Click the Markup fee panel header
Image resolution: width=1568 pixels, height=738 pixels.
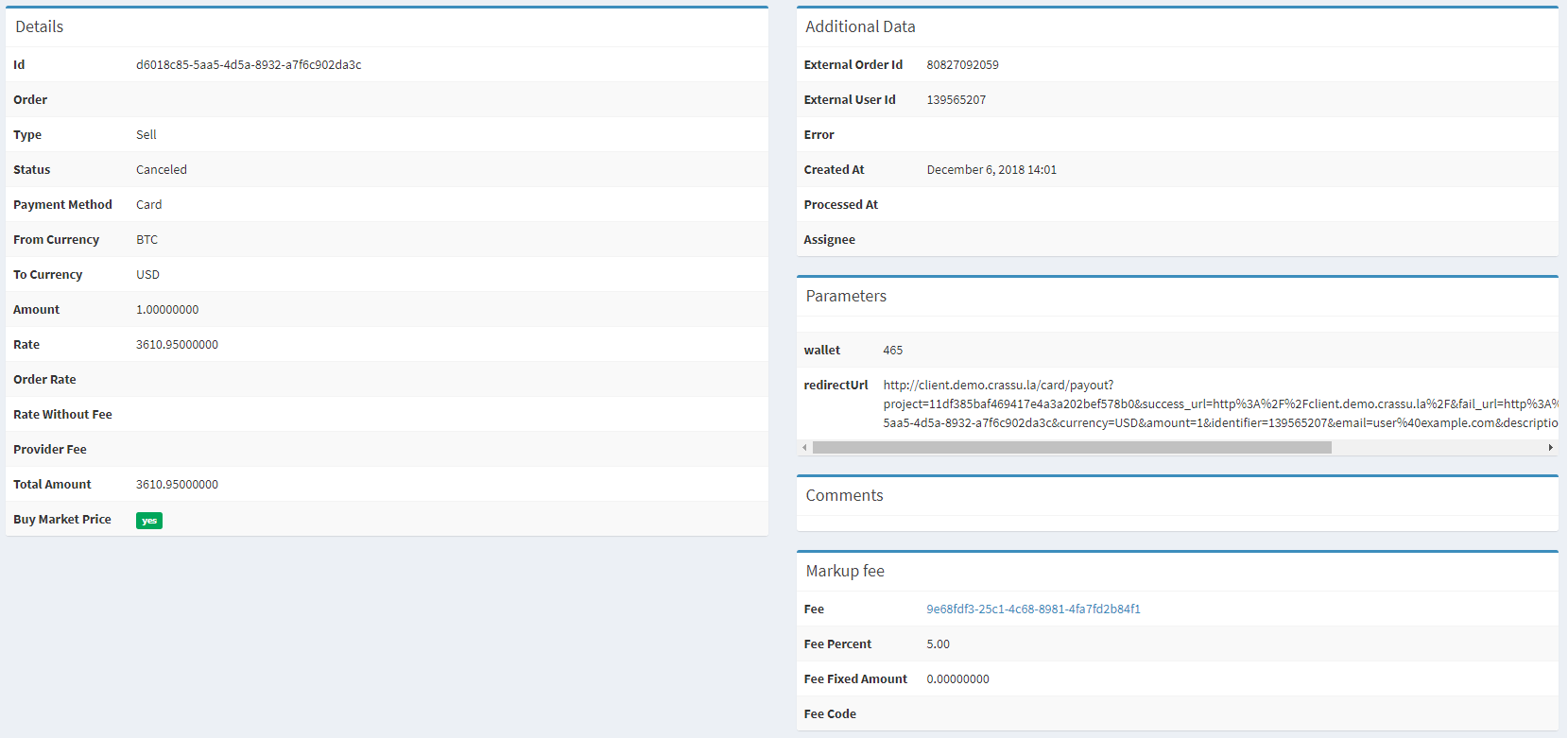pos(845,572)
